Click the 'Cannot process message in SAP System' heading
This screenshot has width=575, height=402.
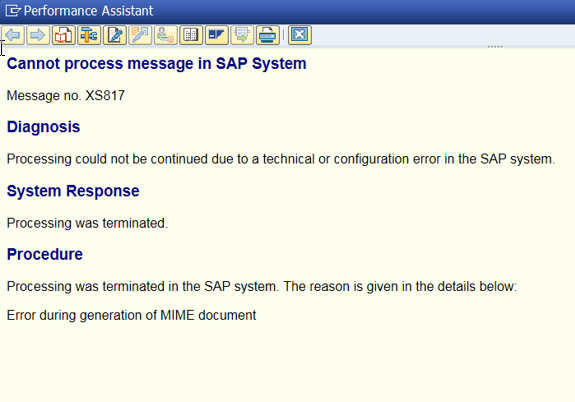click(157, 63)
